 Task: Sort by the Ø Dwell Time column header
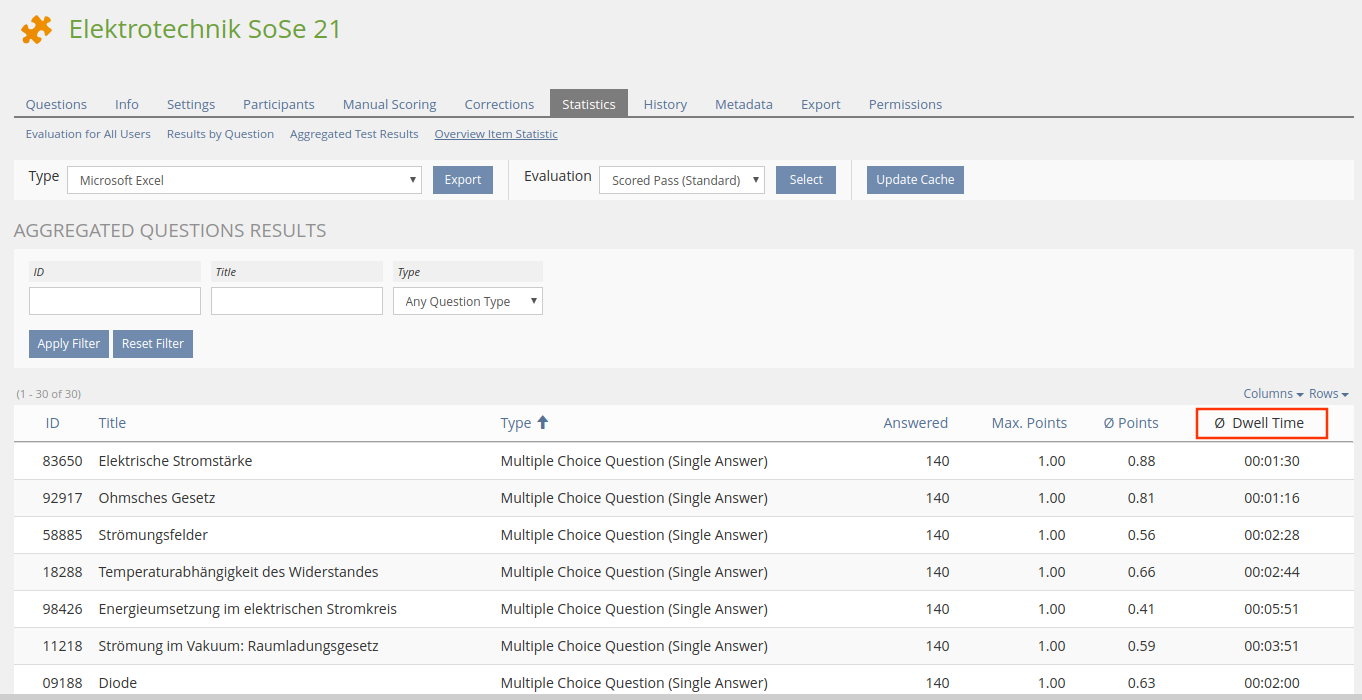click(1261, 423)
